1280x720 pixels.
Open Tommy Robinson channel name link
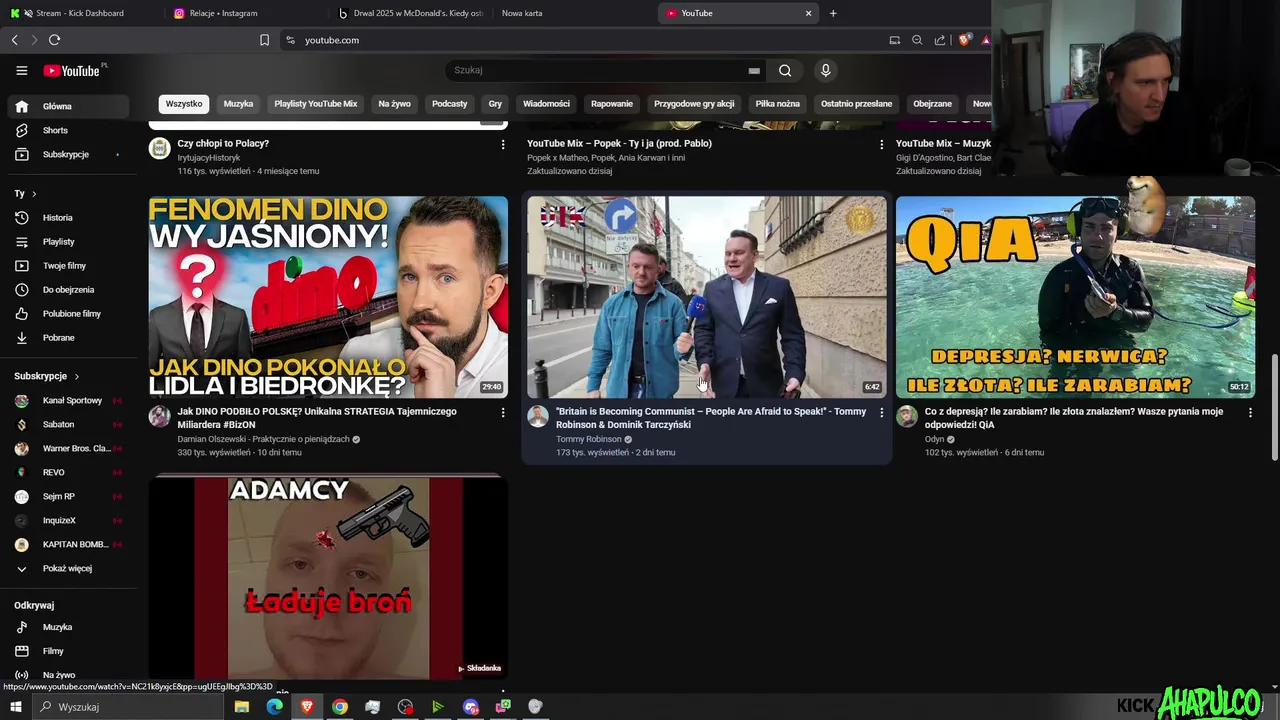coord(589,439)
